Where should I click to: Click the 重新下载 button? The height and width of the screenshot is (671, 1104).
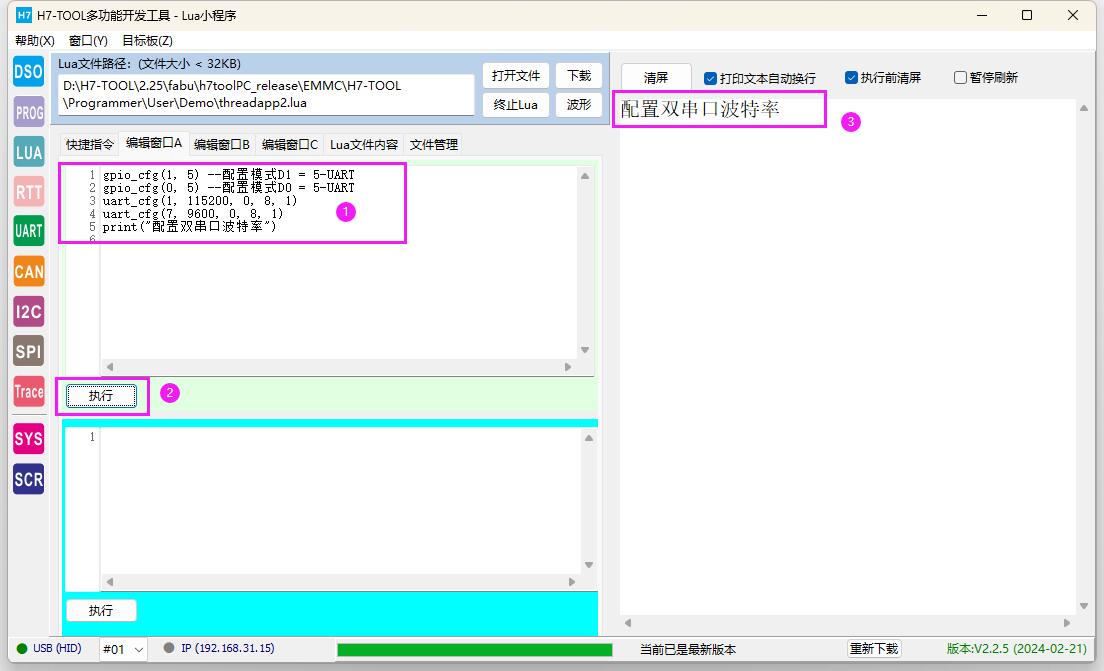click(x=874, y=648)
